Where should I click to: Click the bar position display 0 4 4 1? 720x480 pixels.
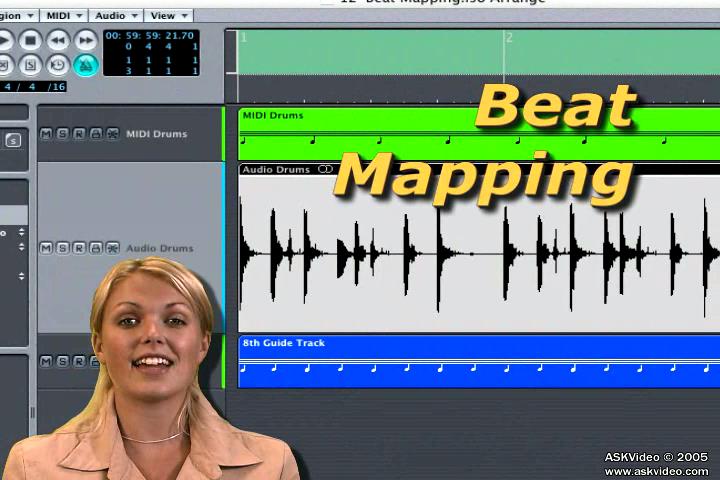click(x=162, y=46)
